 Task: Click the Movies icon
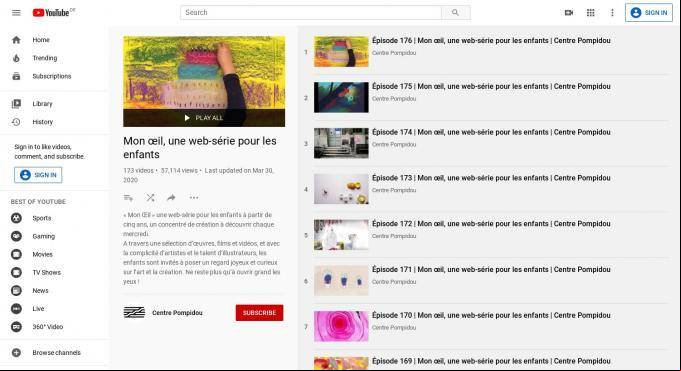click(x=16, y=255)
